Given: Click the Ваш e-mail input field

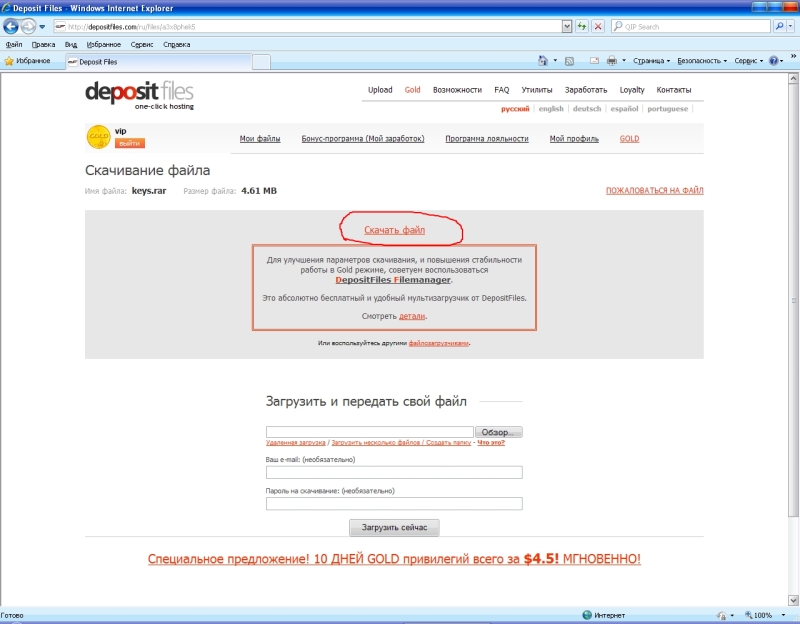Looking at the screenshot, I should [394, 472].
